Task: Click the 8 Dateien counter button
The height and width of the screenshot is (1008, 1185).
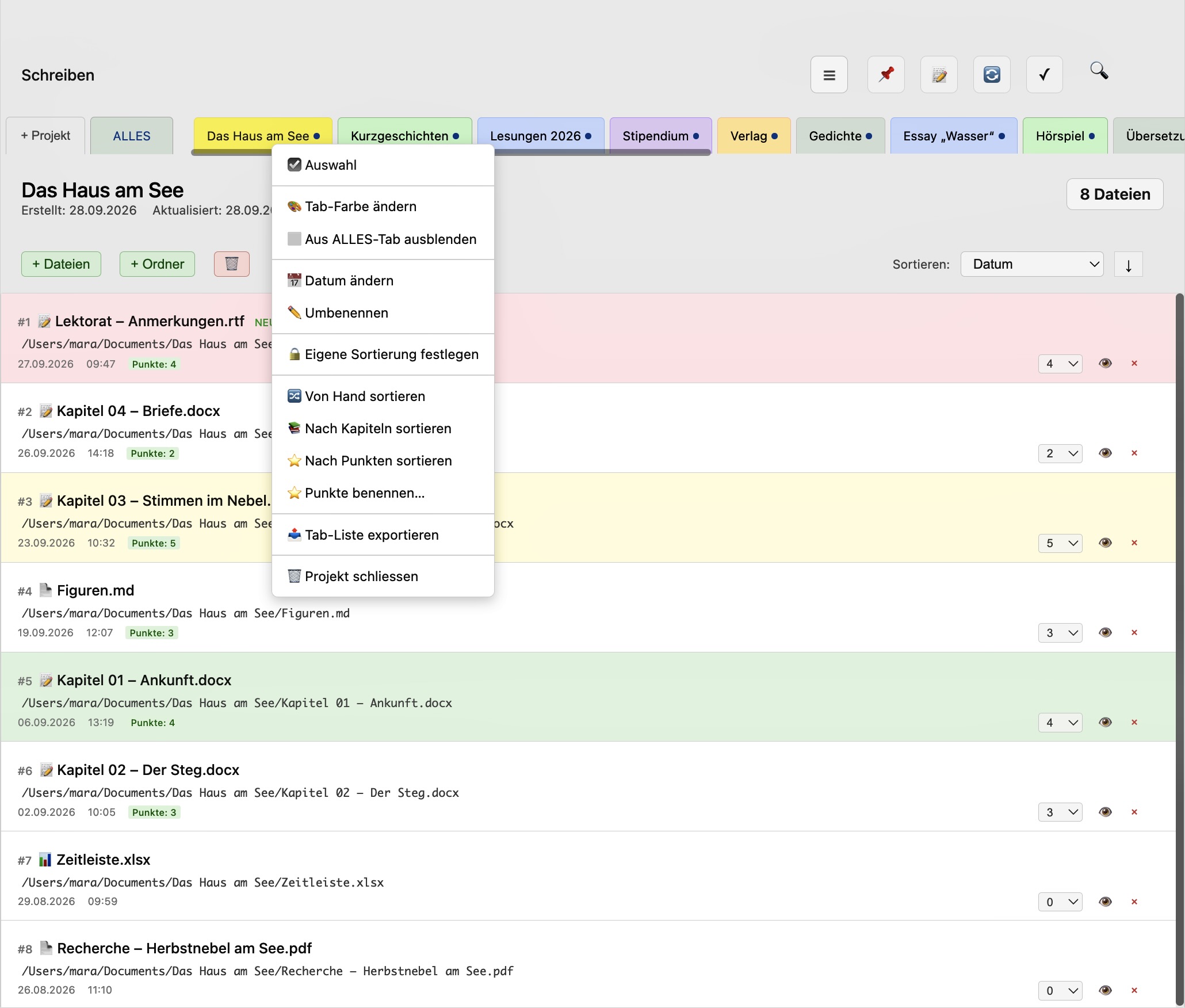Action: (x=1115, y=194)
